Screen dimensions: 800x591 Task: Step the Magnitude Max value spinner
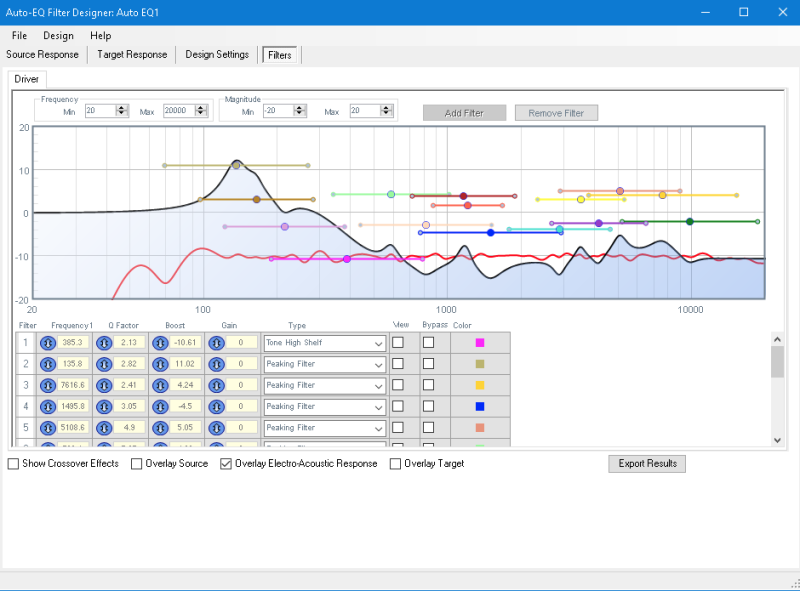[386, 110]
